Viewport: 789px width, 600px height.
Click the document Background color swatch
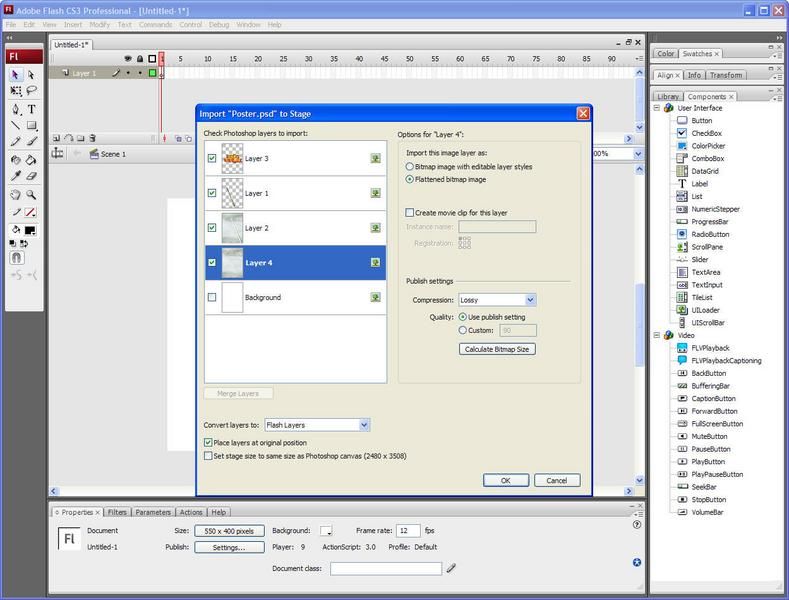[326, 531]
